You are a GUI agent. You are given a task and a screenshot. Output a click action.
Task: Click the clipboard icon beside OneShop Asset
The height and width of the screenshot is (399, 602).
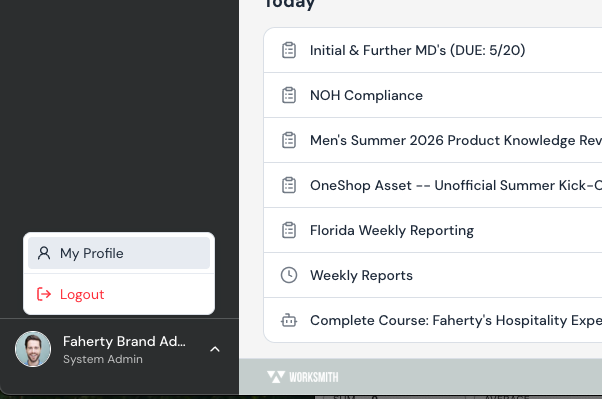(x=289, y=185)
